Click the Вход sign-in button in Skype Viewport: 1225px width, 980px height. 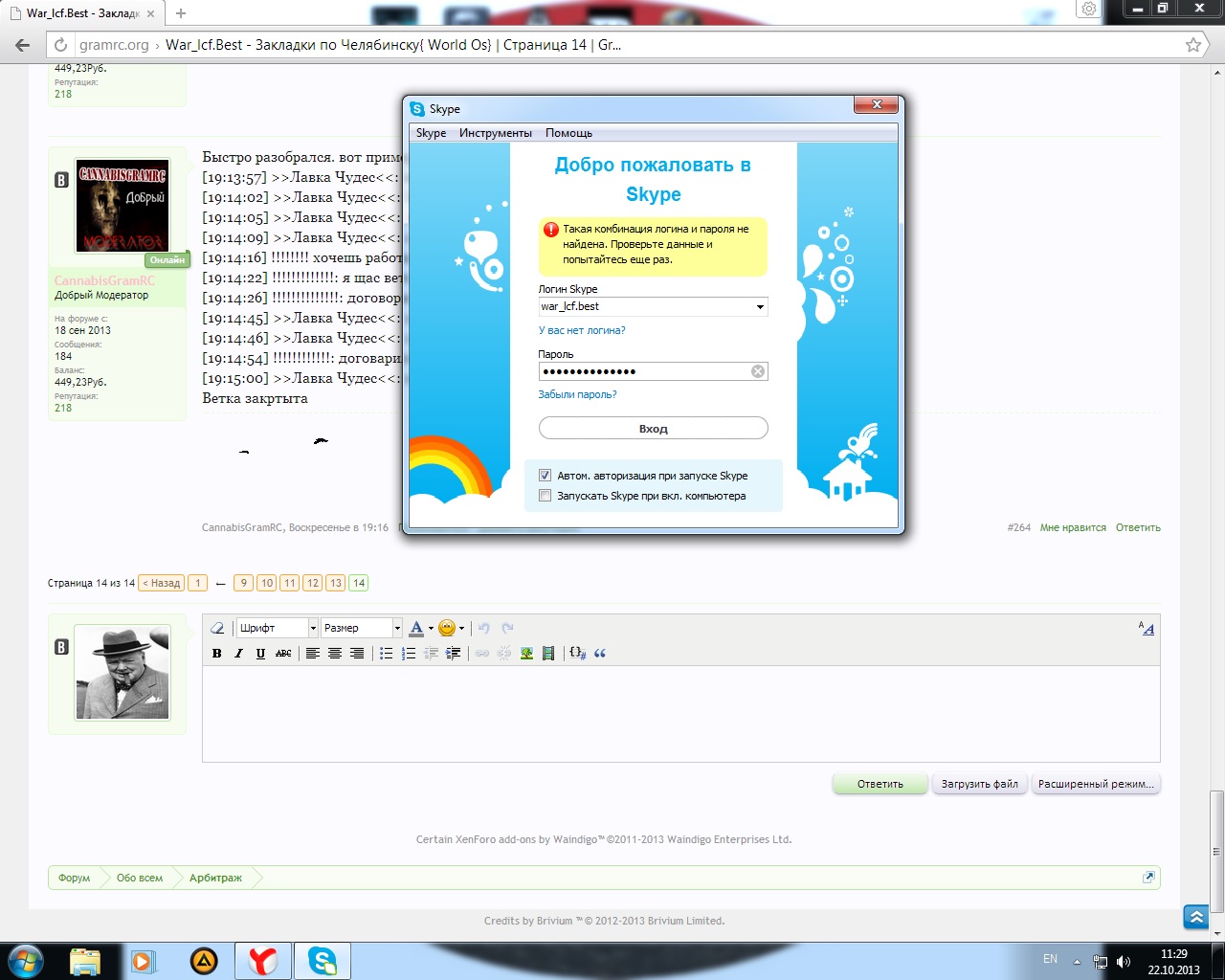click(x=654, y=429)
